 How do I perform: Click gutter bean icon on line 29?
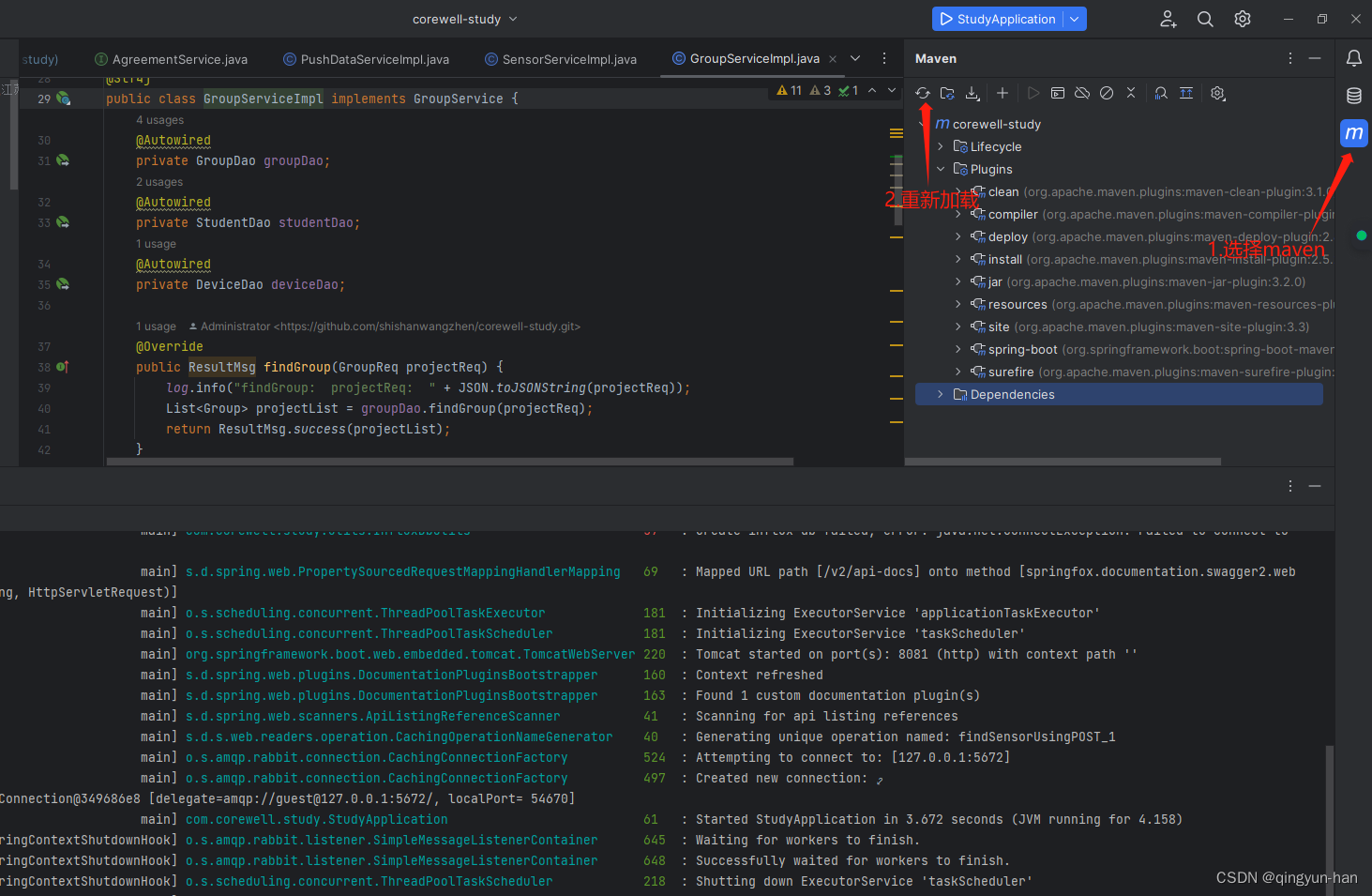pos(63,99)
